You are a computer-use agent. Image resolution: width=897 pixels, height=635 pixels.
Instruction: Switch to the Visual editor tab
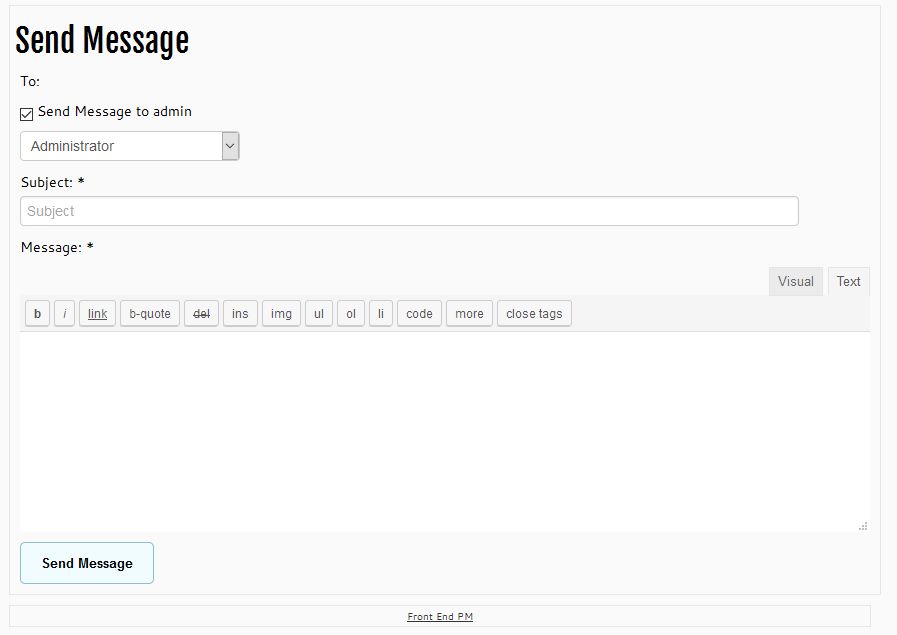(795, 282)
